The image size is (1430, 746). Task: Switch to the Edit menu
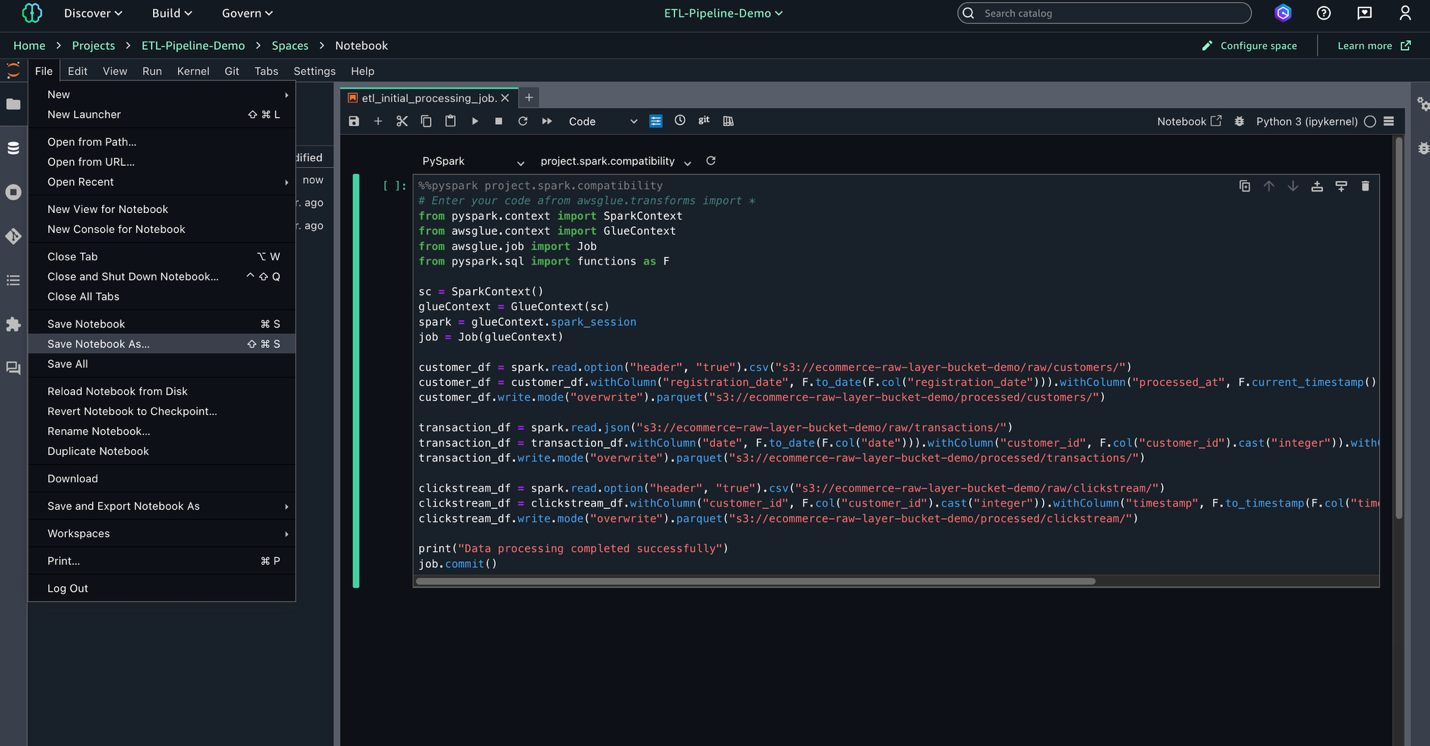coord(77,71)
